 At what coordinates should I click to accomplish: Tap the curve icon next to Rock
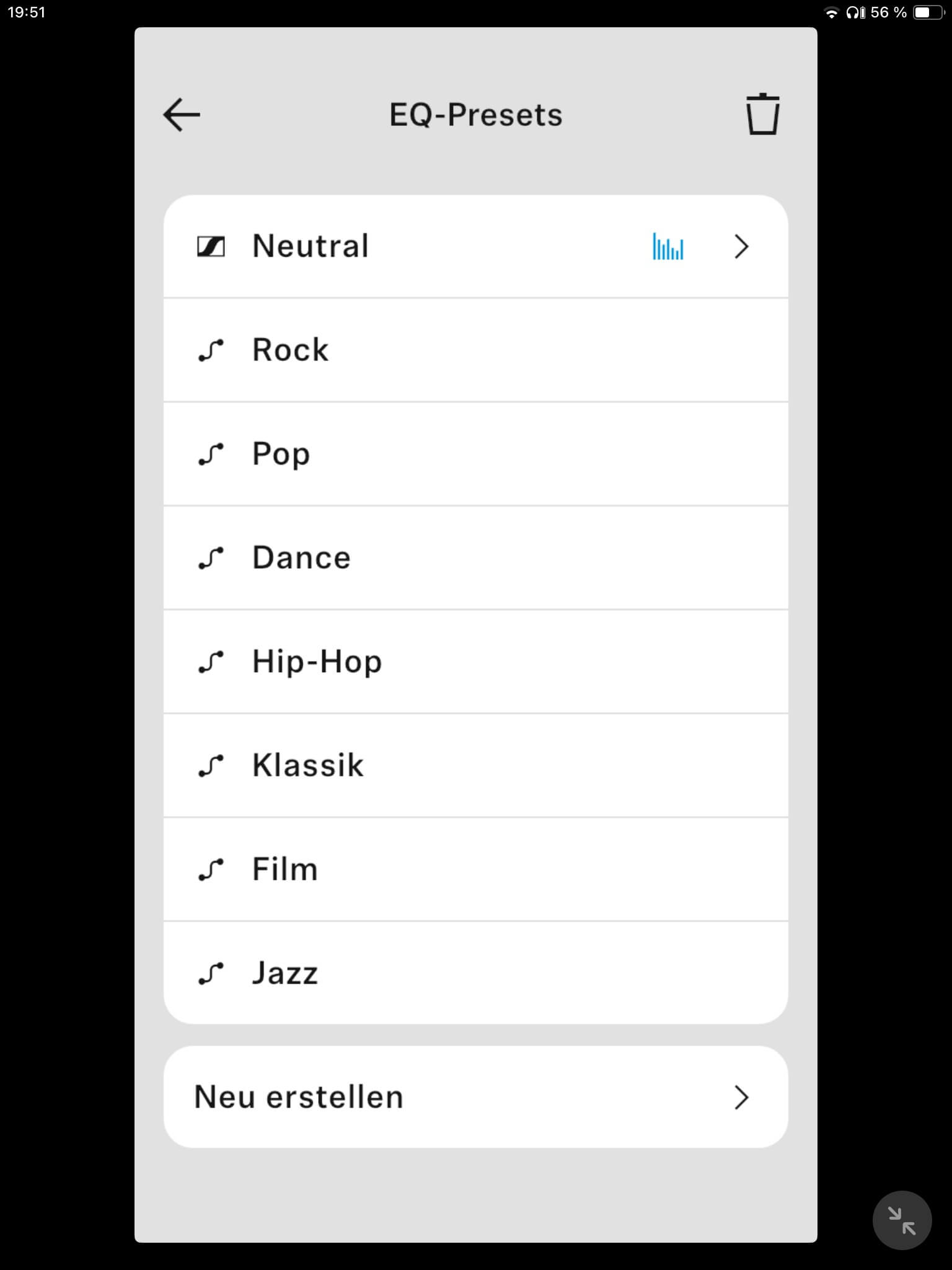pyautogui.click(x=211, y=350)
